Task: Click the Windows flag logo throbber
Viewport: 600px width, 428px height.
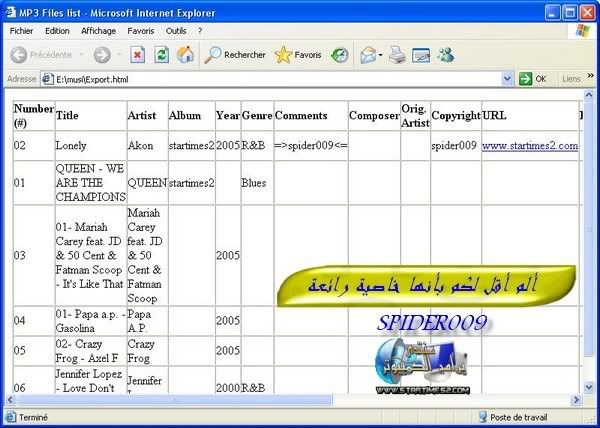Action: (x=582, y=31)
